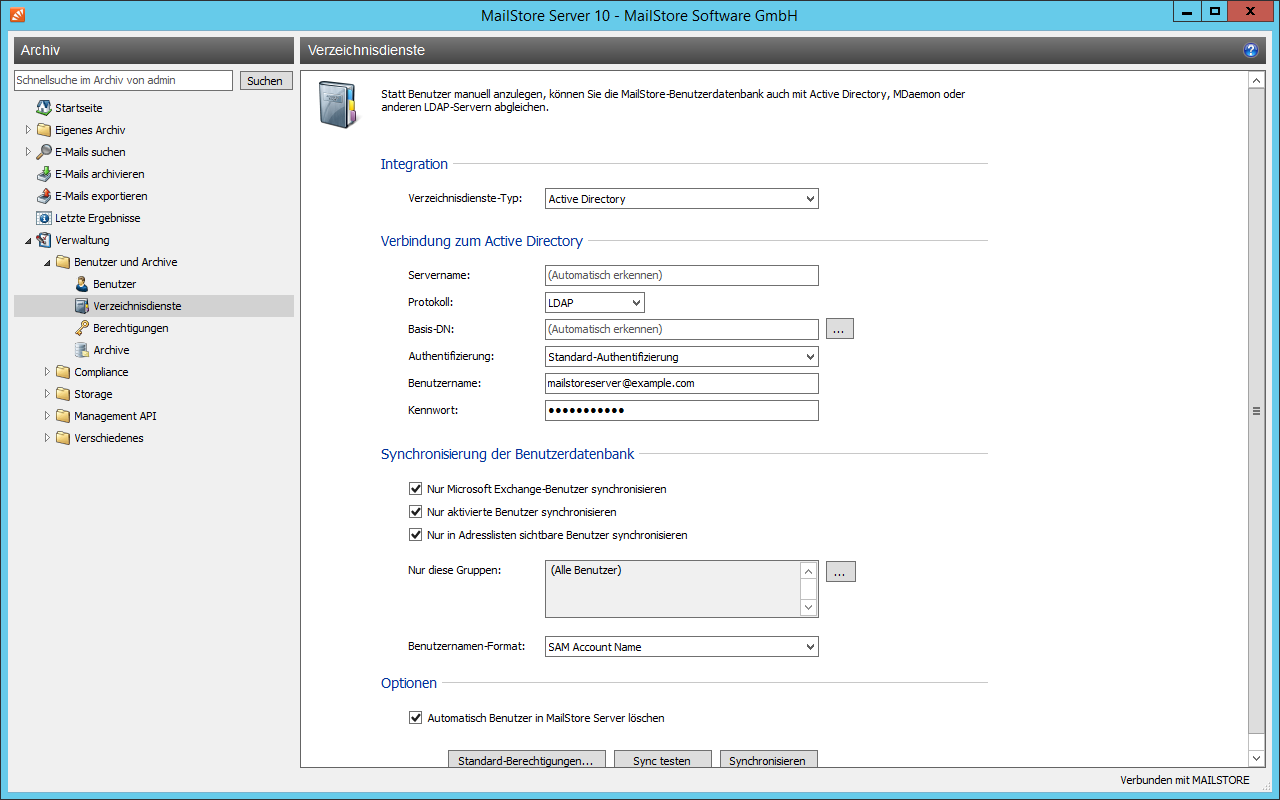The width and height of the screenshot is (1280, 800).
Task: Open Benutzer in the tree
Action: (x=115, y=284)
